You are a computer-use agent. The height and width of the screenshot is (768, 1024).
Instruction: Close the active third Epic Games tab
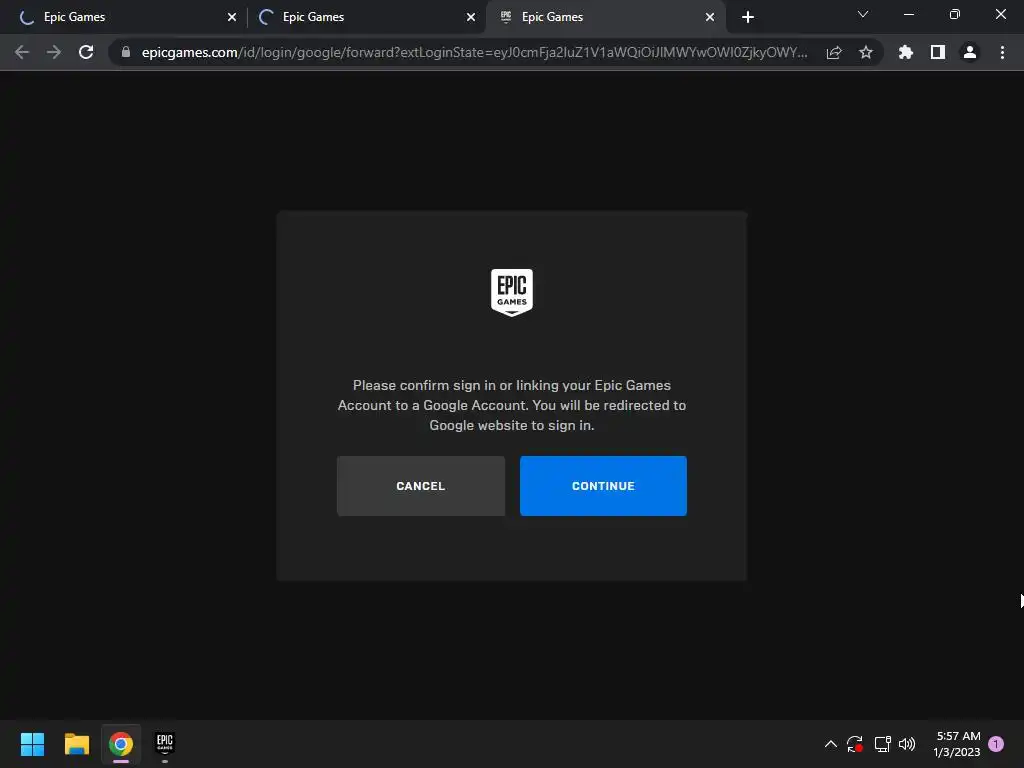point(710,17)
